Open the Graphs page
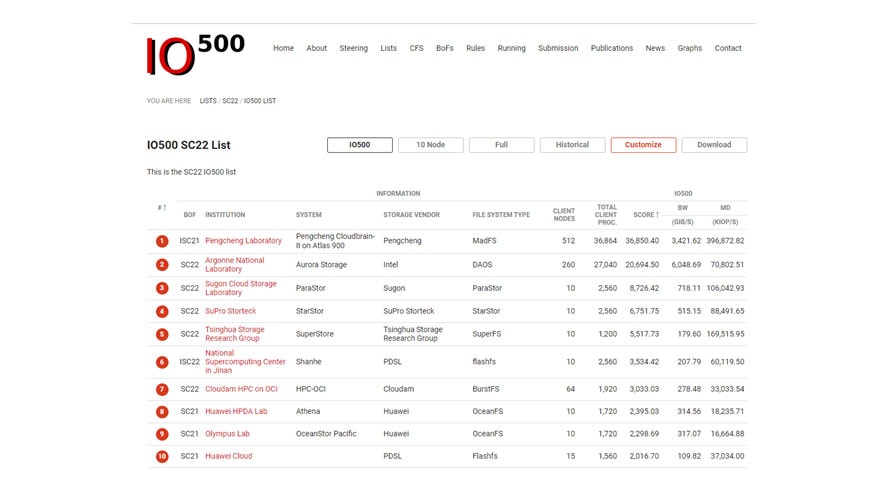This screenshot has height=488, width=888. [689, 48]
